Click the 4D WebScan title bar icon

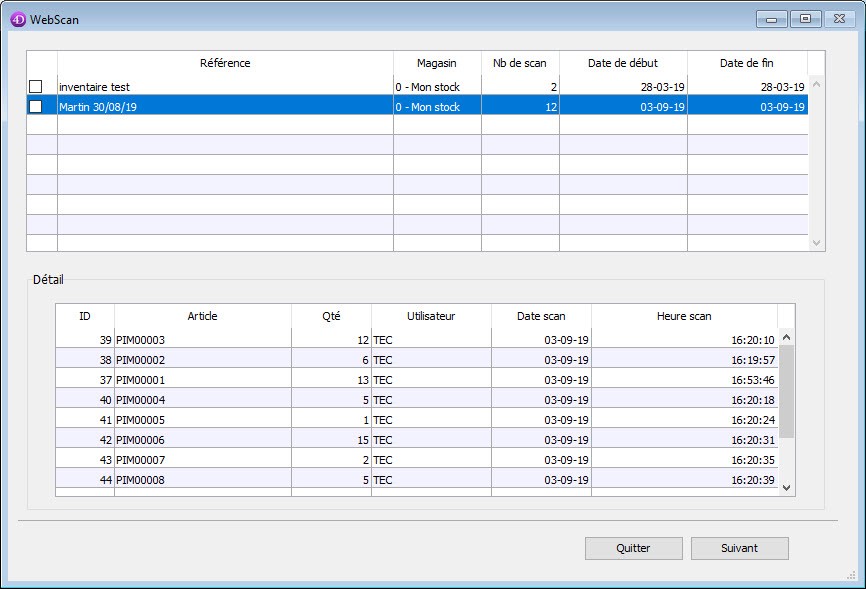17,18
